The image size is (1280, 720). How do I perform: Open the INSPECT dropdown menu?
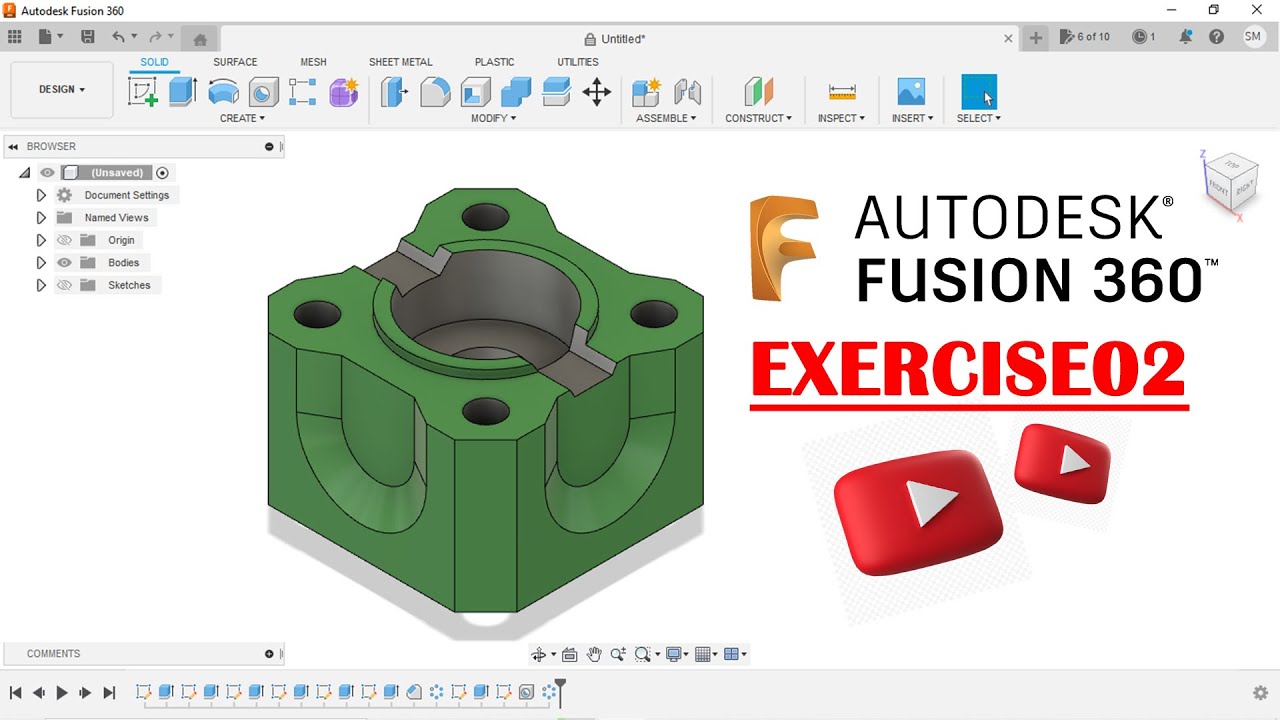pyautogui.click(x=841, y=118)
